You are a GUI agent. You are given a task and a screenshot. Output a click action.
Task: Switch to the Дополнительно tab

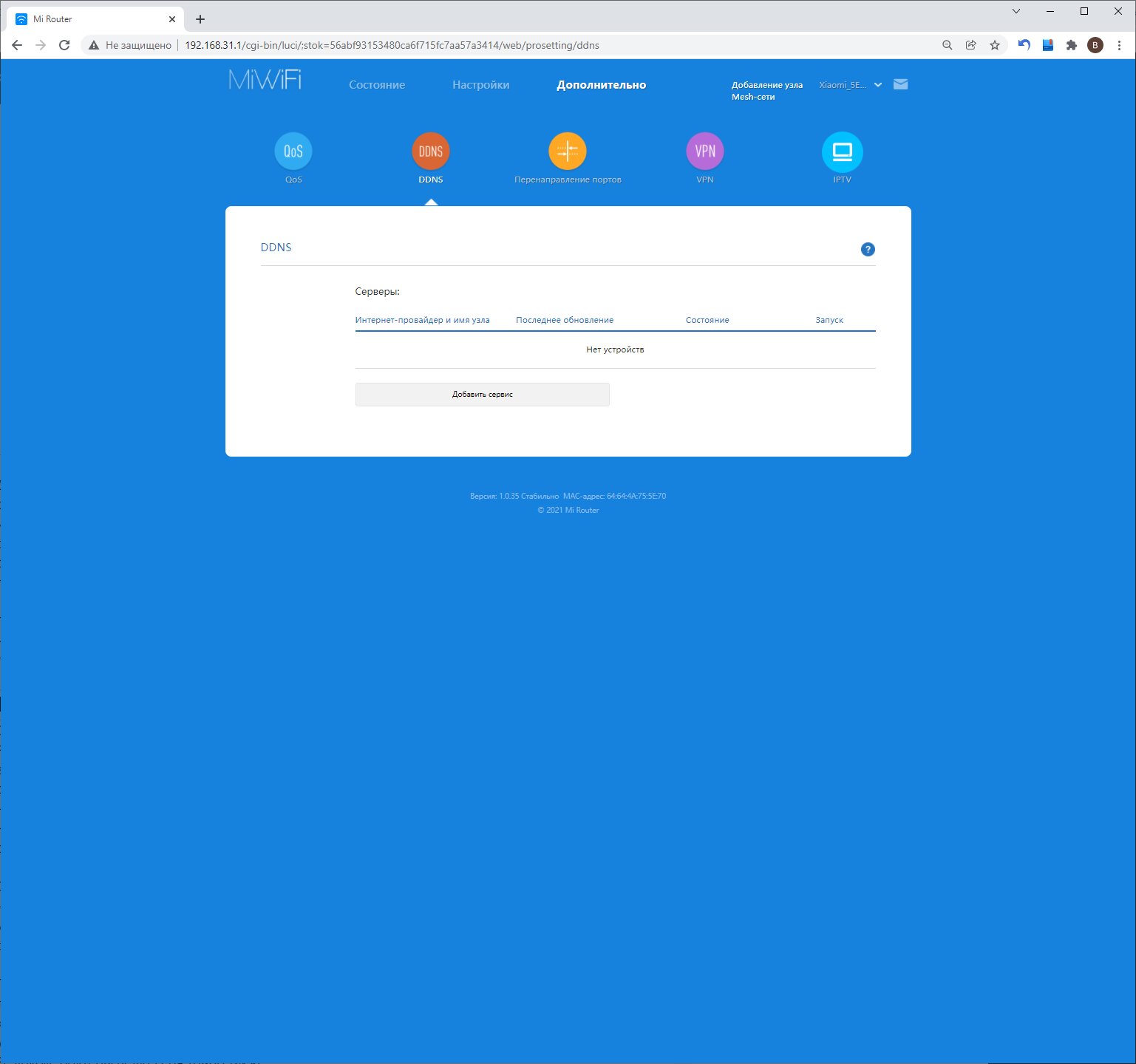(602, 85)
